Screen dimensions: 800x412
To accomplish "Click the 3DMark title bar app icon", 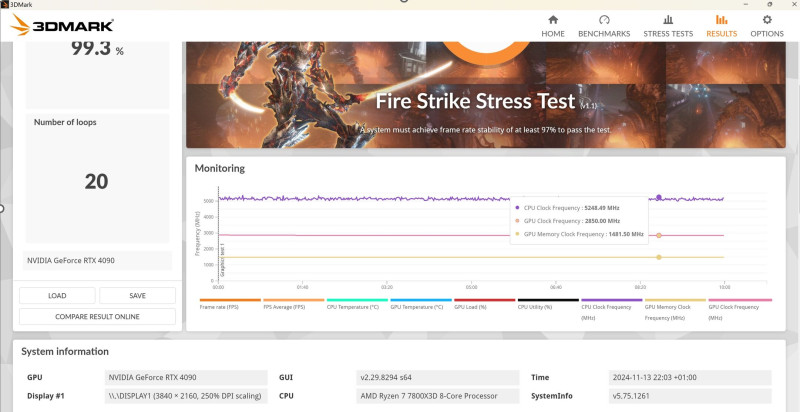I will tap(5, 4).
